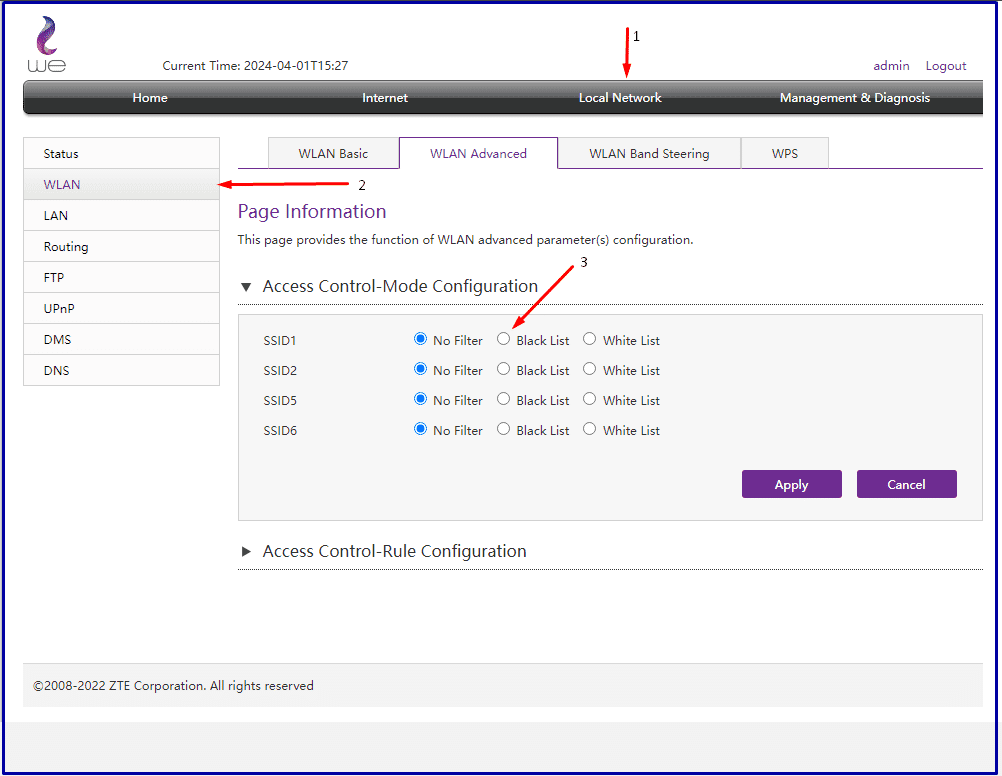Open the Routing sidebar item
Screen dimensions: 1002x776
(66, 247)
